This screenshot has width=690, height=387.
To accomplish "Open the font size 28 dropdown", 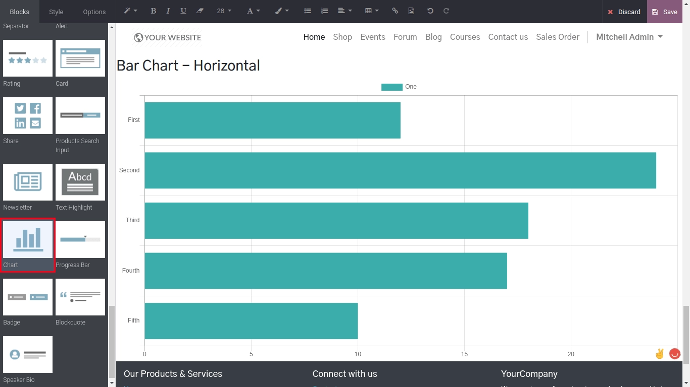I will point(224,11).
